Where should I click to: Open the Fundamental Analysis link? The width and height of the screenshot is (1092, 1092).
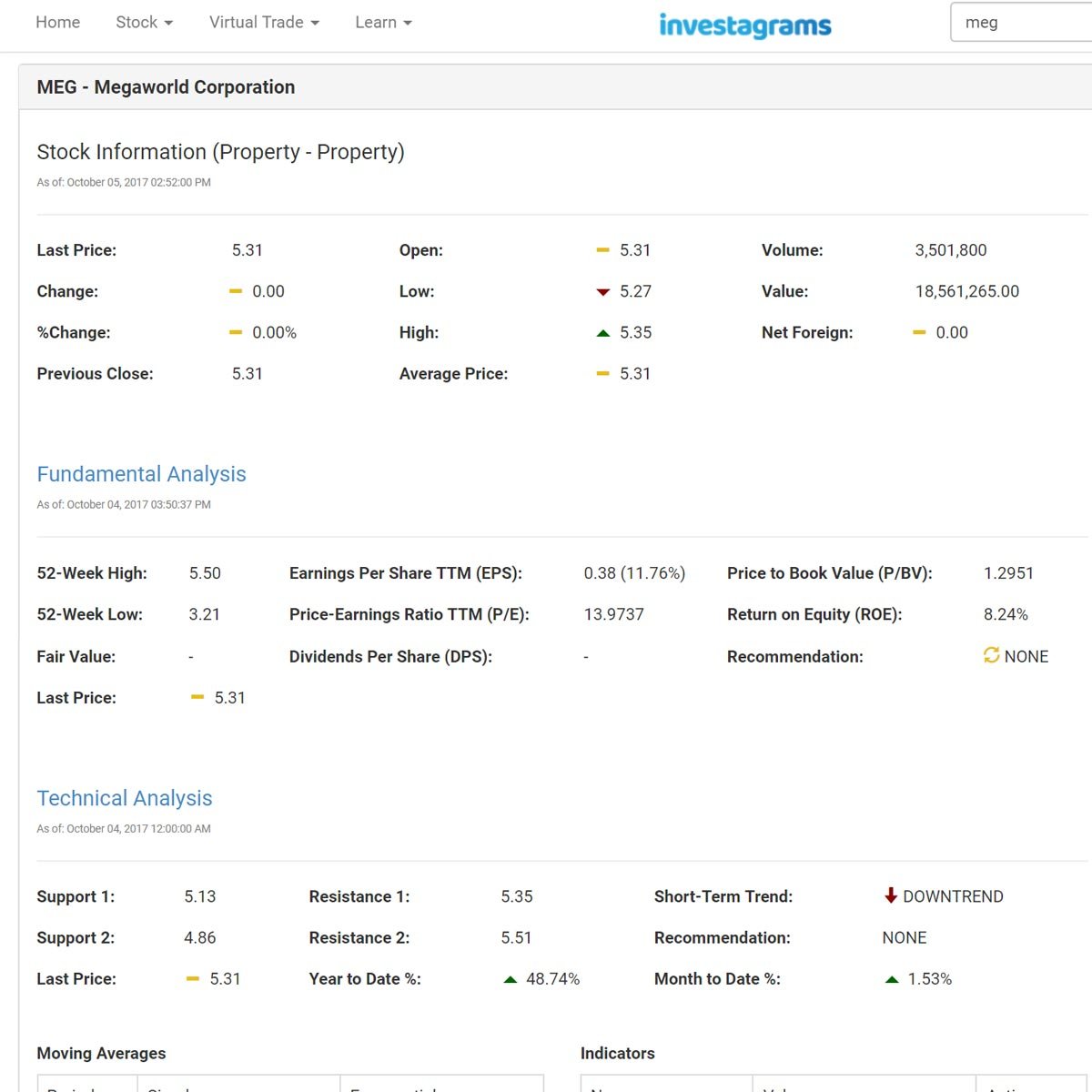141,474
